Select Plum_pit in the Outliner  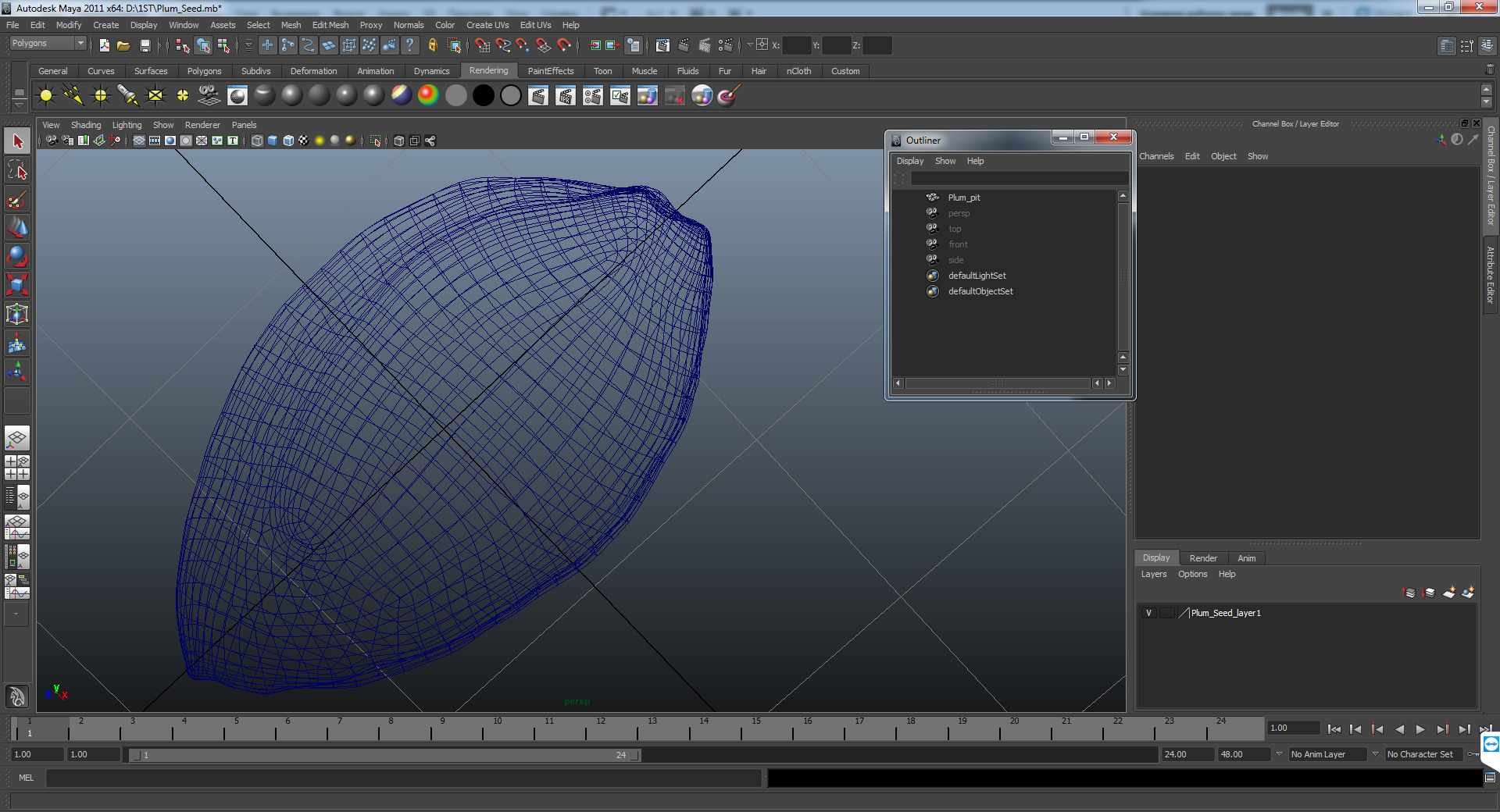964,198
